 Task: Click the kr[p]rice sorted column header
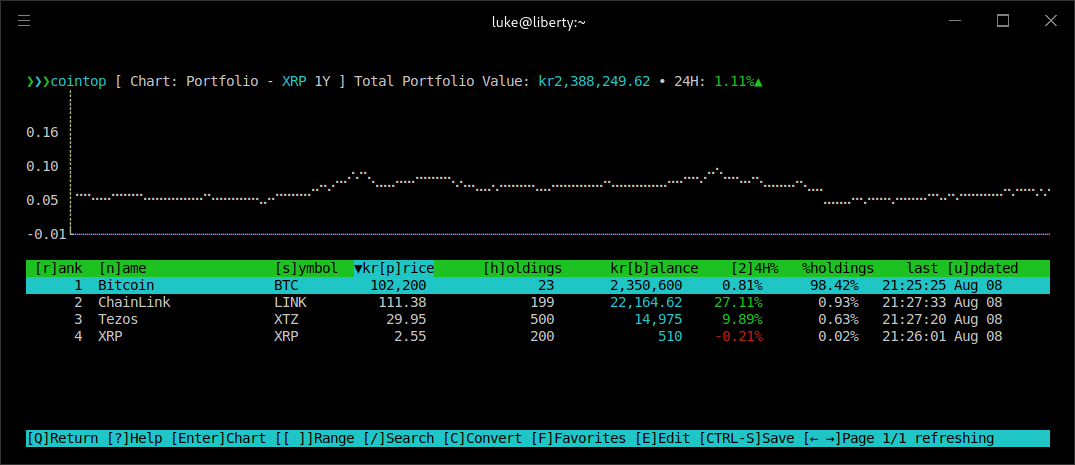point(394,268)
